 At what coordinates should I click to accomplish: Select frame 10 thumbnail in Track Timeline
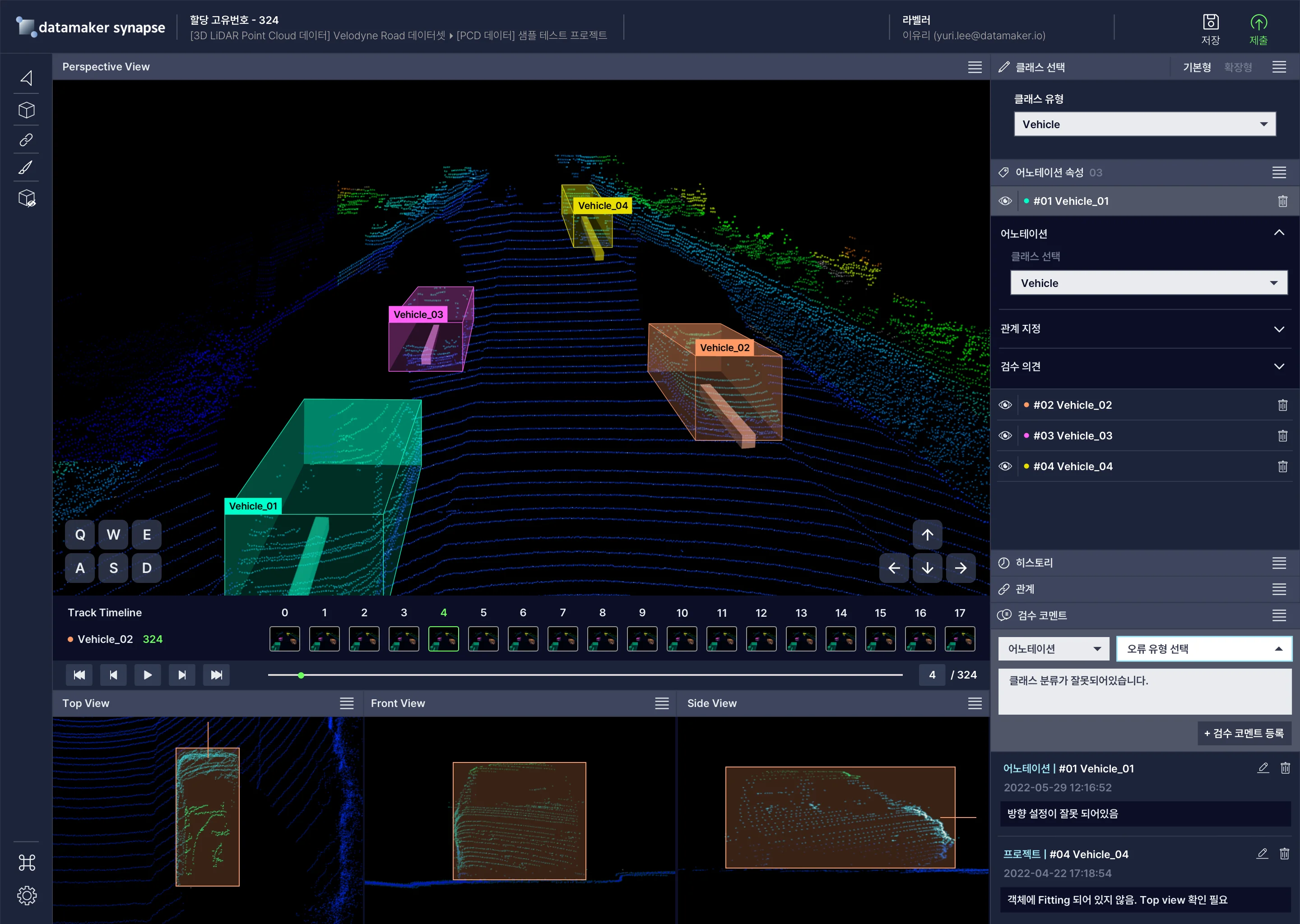682,639
